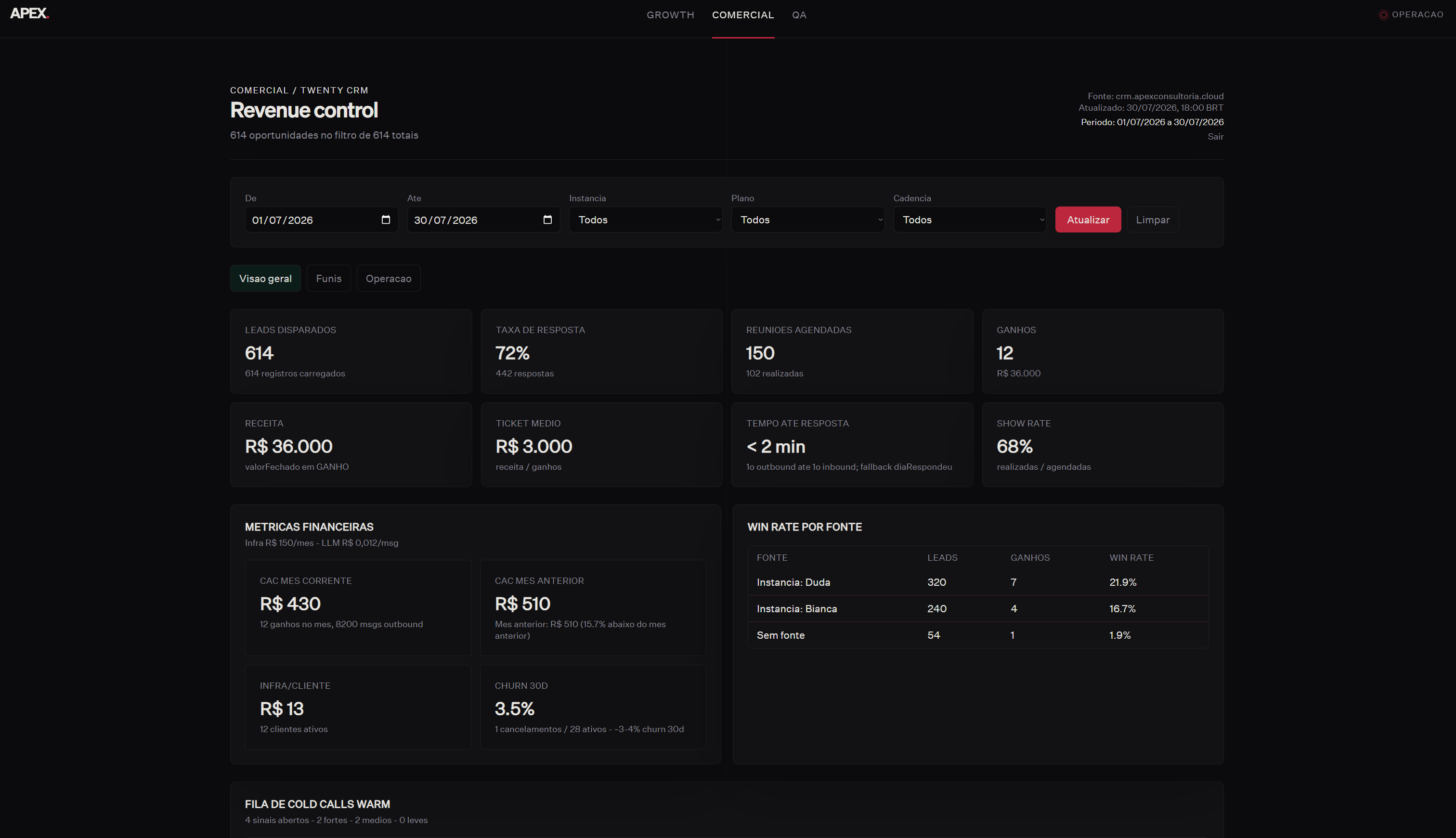Click the Show Rate 68% value

tap(1014, 447)
